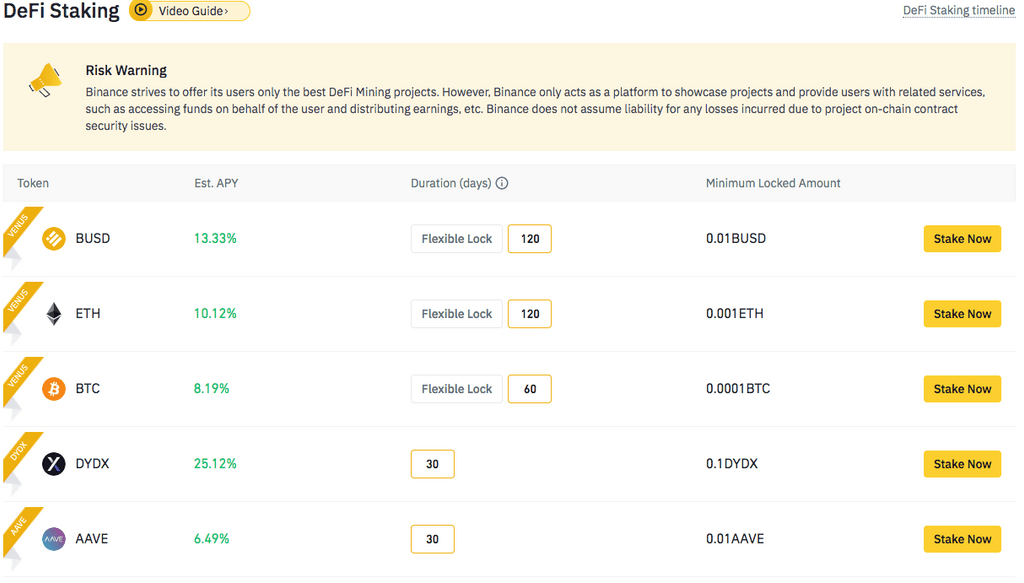The height and width of the screenshot is (583, 1024).
Task: Click the AAVE token icon
Action: pos(54,539)
